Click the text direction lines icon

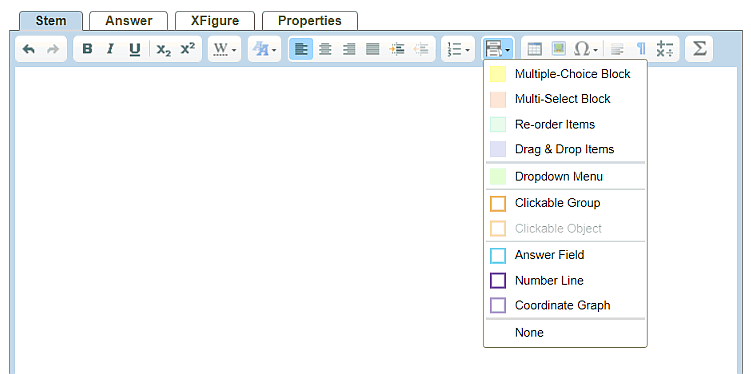pos(618,49)
